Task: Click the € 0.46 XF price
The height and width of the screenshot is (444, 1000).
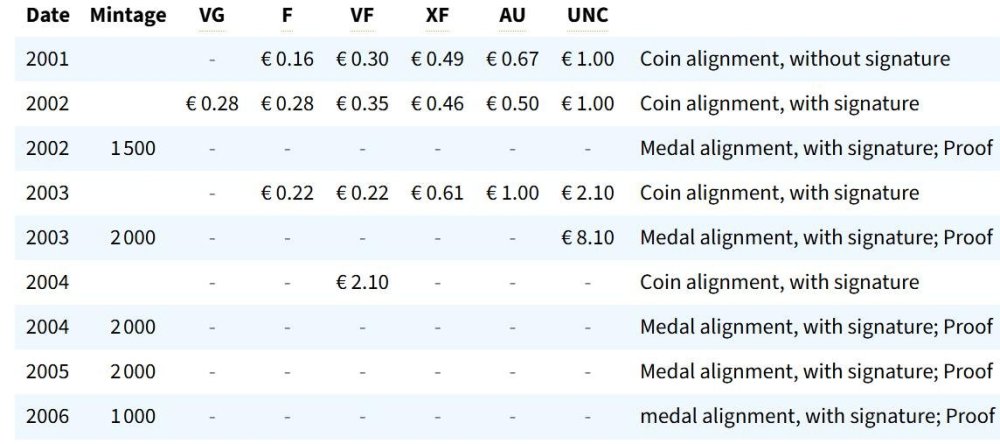Action: pos(437,104)
